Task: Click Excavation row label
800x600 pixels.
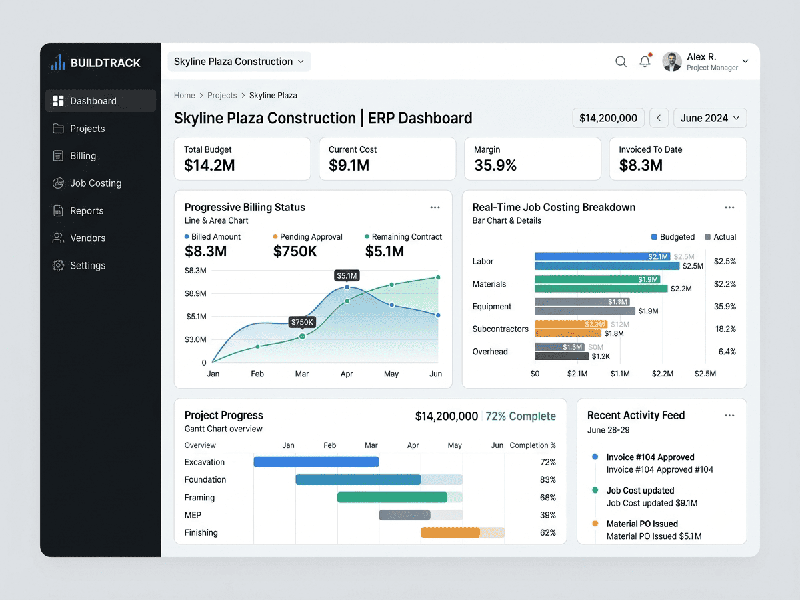Action: pyautogui.click(x=205, y=462)
